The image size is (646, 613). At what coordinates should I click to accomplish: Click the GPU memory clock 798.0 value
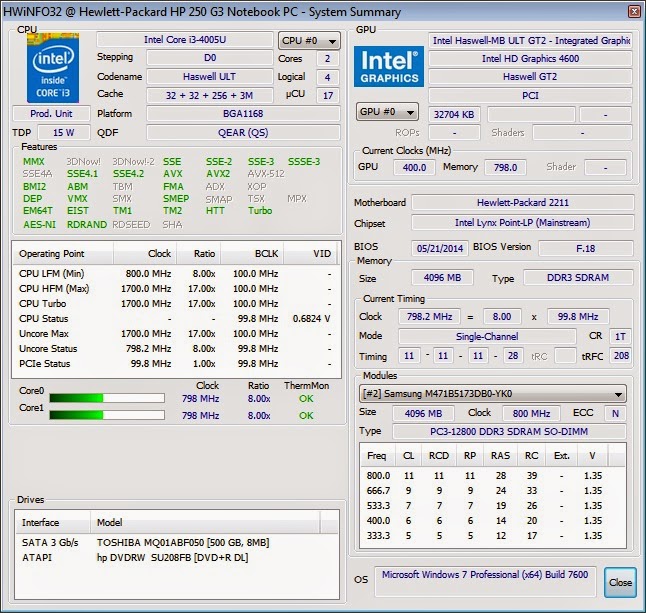tap(505, 167)
